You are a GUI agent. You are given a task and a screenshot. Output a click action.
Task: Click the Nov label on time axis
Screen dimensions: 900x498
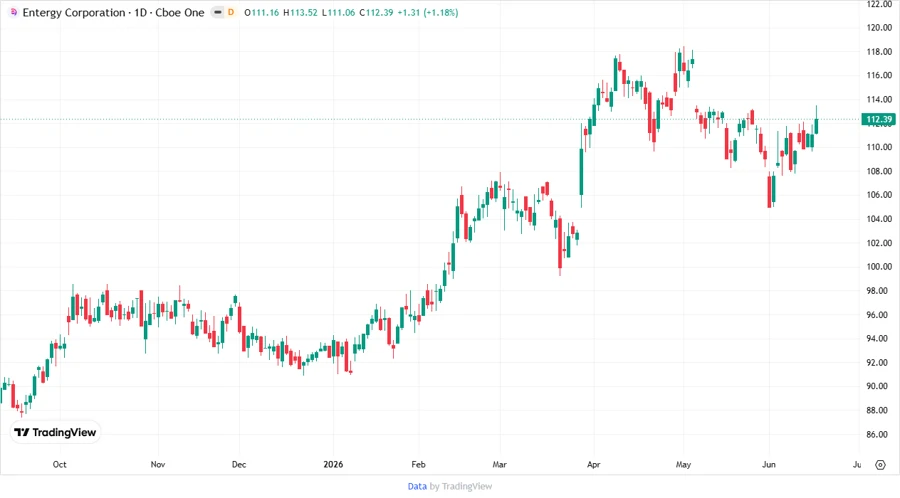point(158,464)
